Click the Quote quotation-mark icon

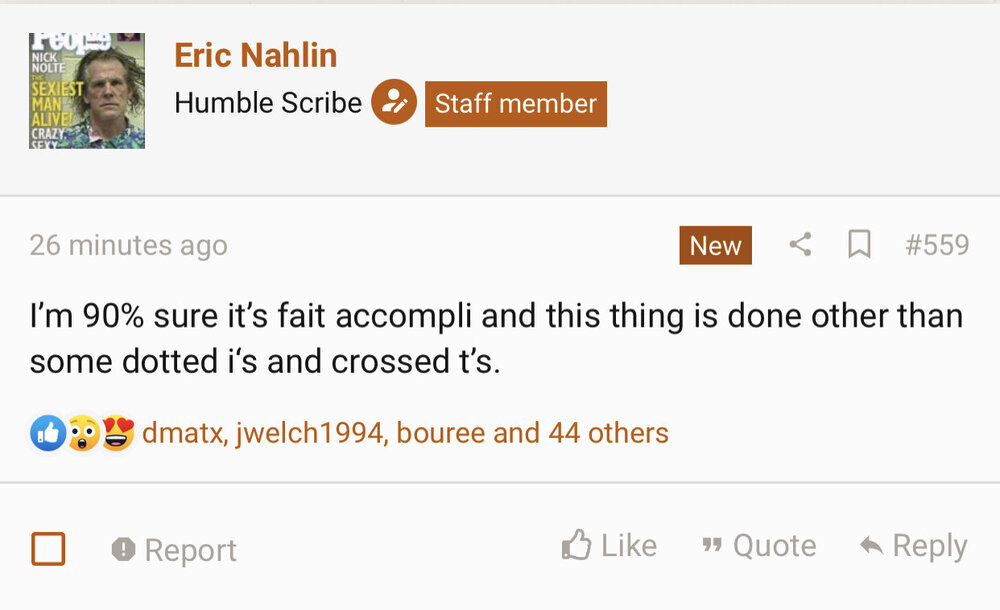[712, 546]
